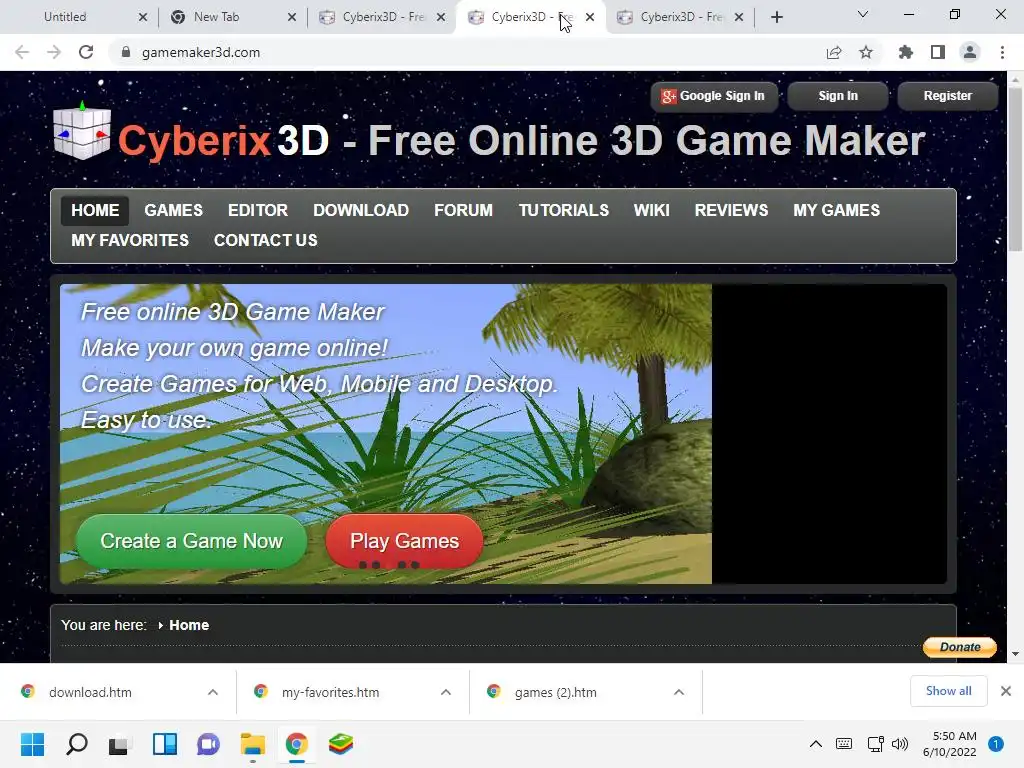Click the Register button
Screen dimensions: 1024x768
pyautogui.click(x=948, y=96)
